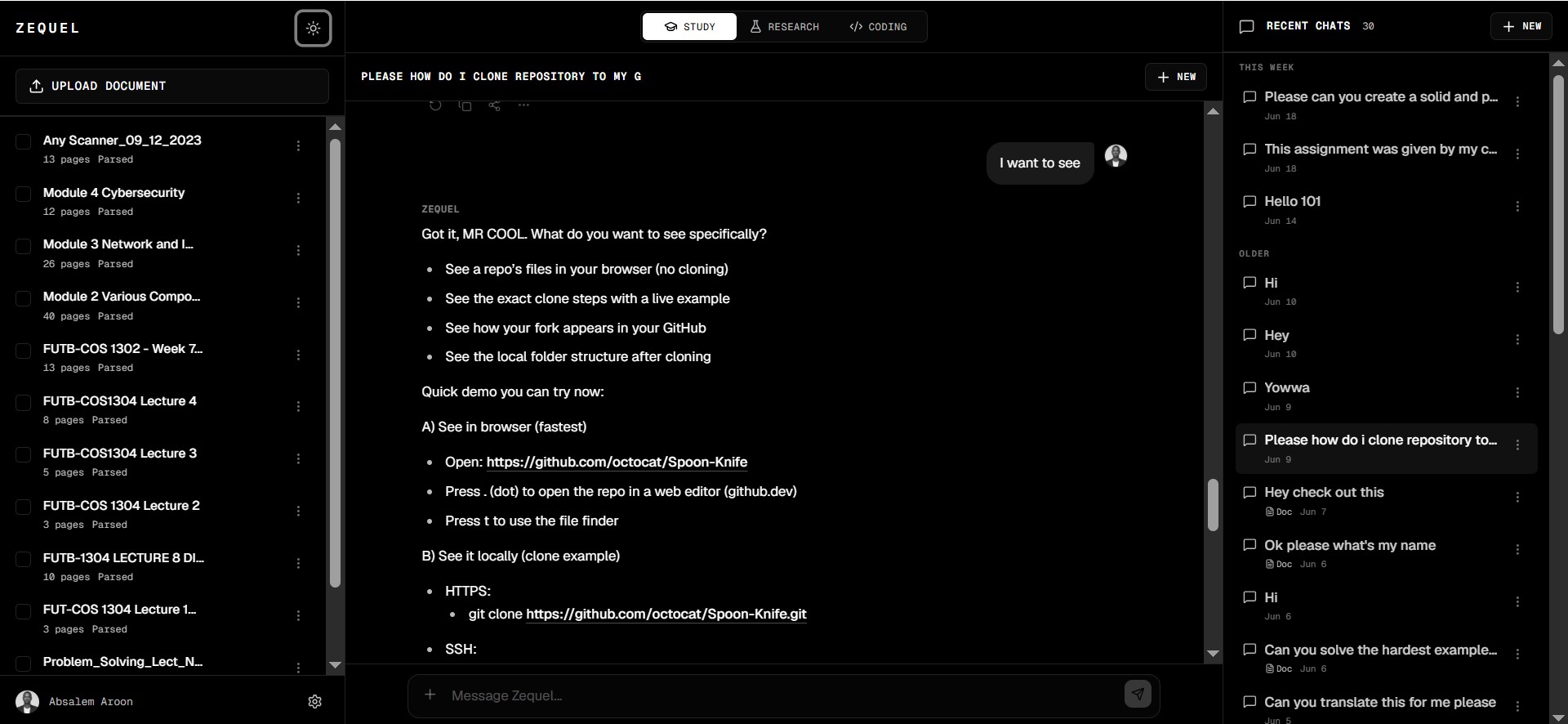This screenshot has width=1568, height=724.
Task: Click the Recent Chats panel chat icon
Action: [1246, 27]
